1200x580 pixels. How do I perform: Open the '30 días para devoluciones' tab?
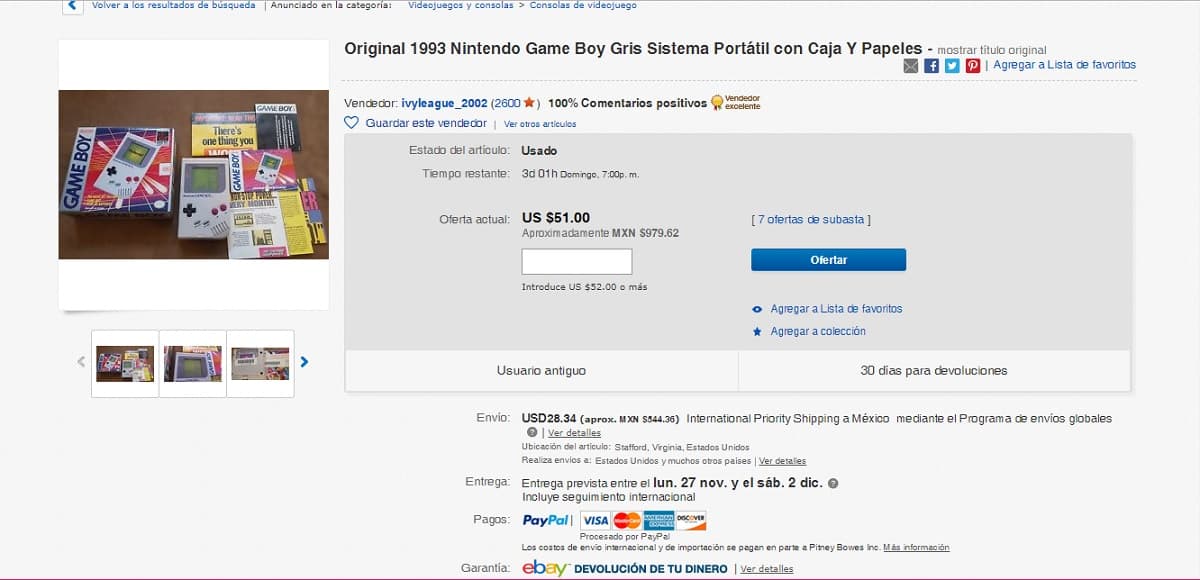(934, 371)
